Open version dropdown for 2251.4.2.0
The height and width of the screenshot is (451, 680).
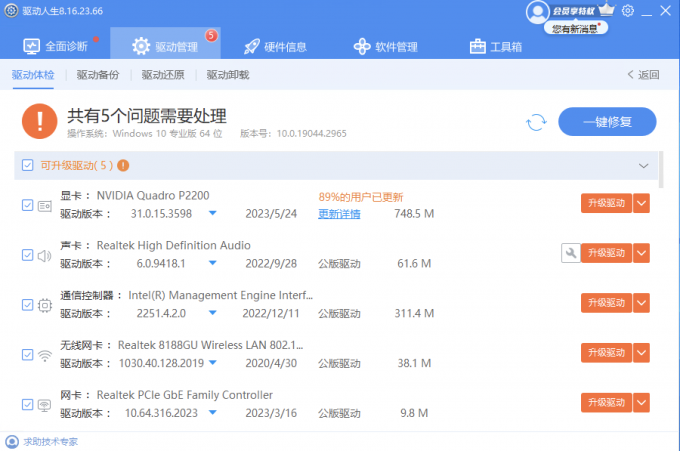click(212, 313)
